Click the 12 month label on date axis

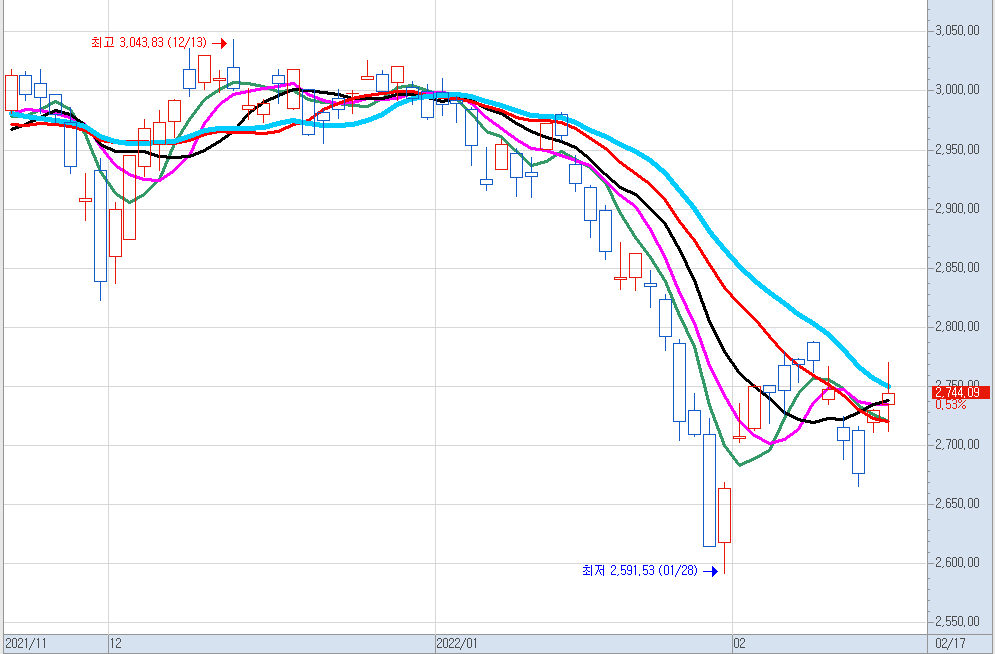pyautogui.click(x=115, y=644)
